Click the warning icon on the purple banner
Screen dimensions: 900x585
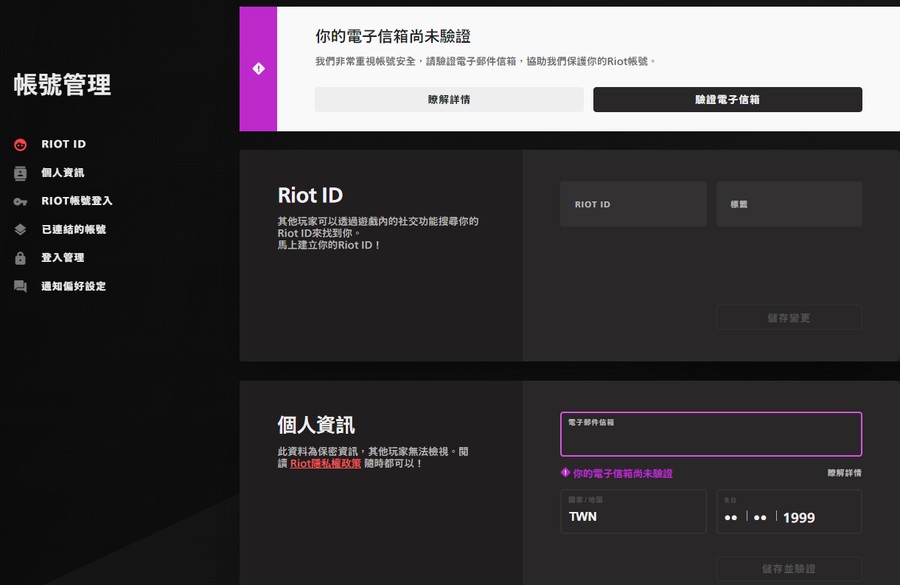259,69
